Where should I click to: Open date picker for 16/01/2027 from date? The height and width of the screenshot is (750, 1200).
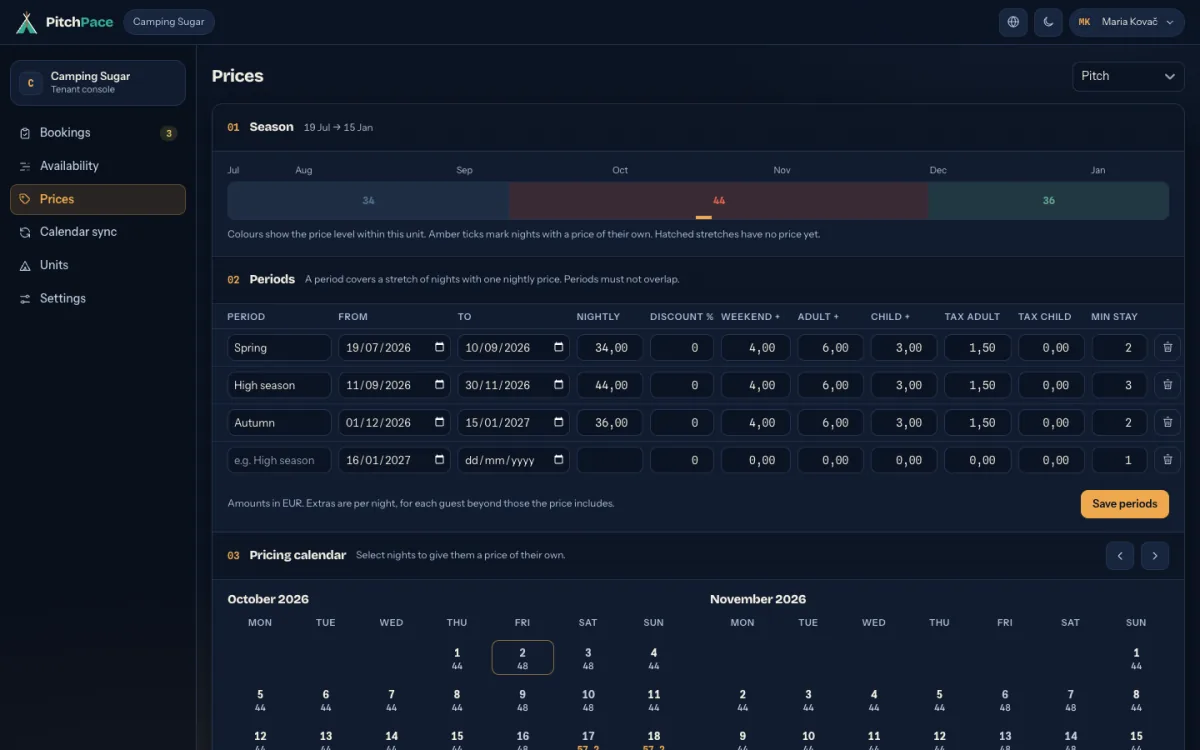pyautogui.click(x=440, y=460)
